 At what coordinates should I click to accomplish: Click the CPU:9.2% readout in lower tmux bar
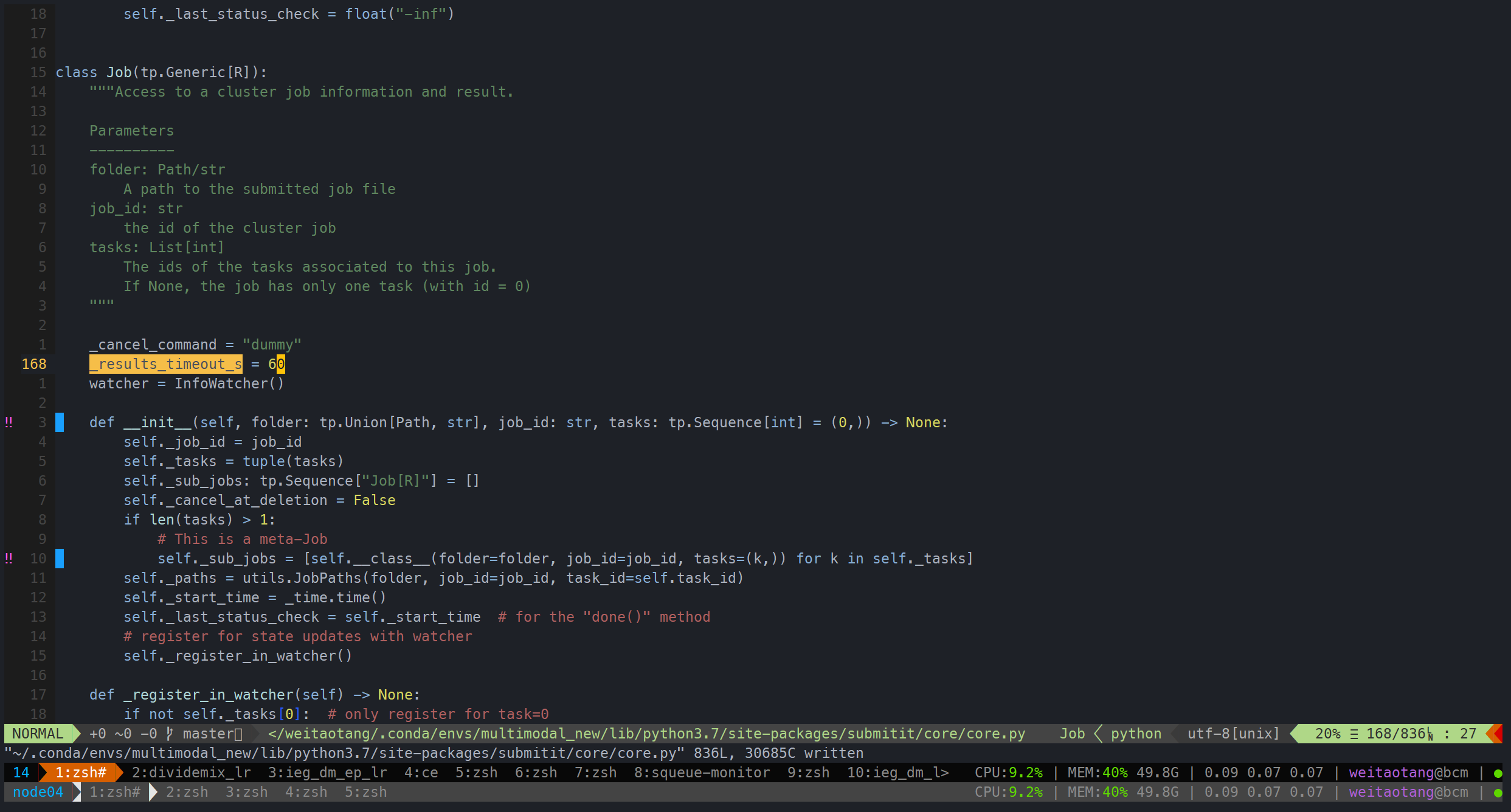click(x=1009, y=792)
